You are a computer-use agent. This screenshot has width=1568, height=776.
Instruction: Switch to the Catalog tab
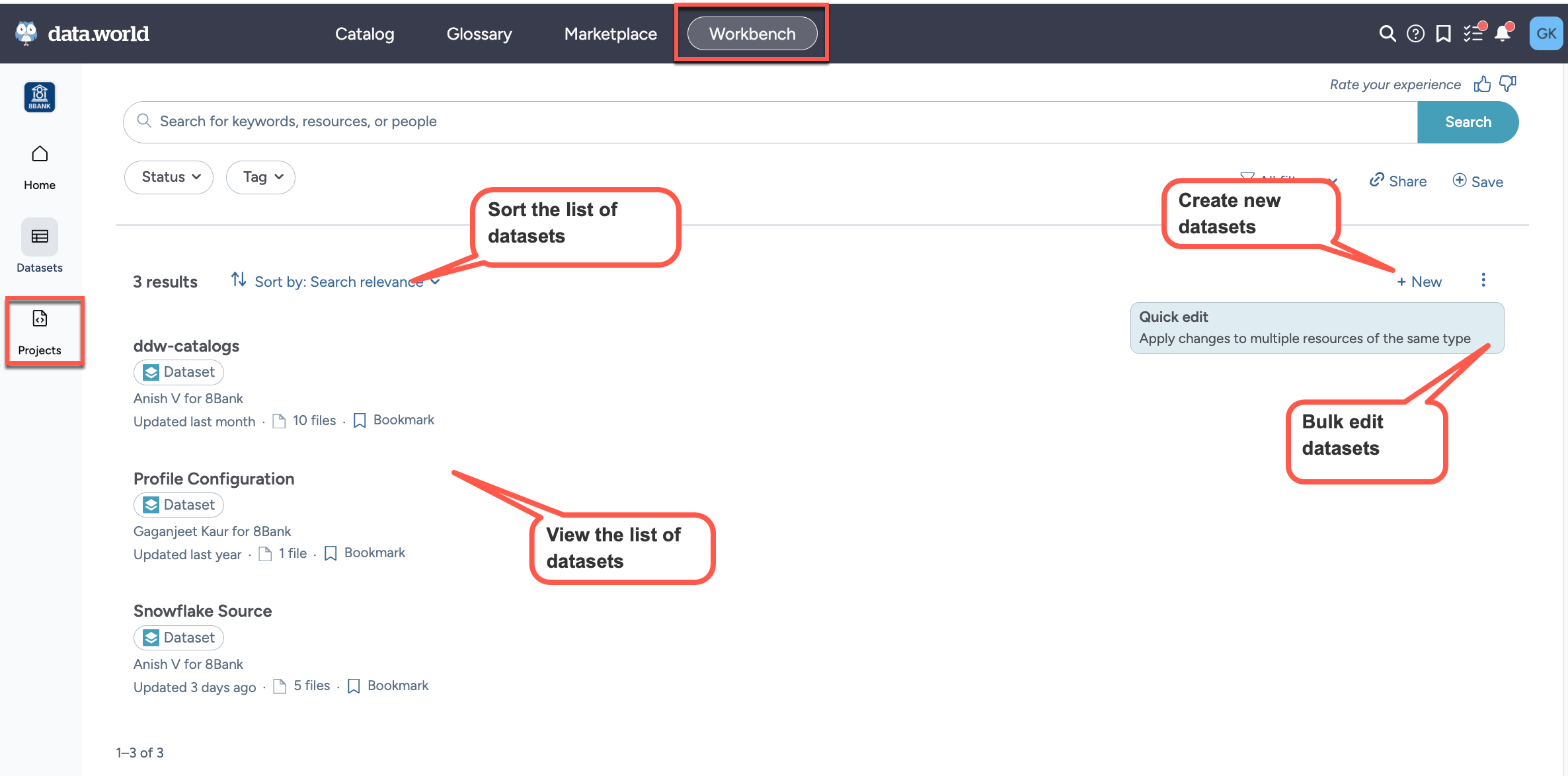click(364, 34)
